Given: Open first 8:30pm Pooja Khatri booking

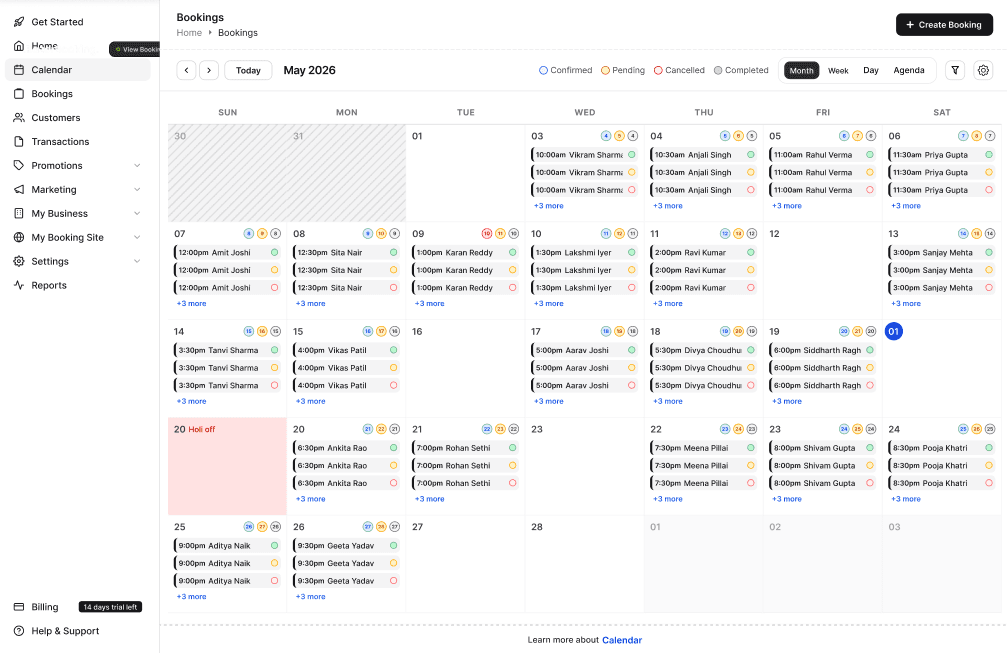Looking at the screenshot, I should tap(941, 448).
